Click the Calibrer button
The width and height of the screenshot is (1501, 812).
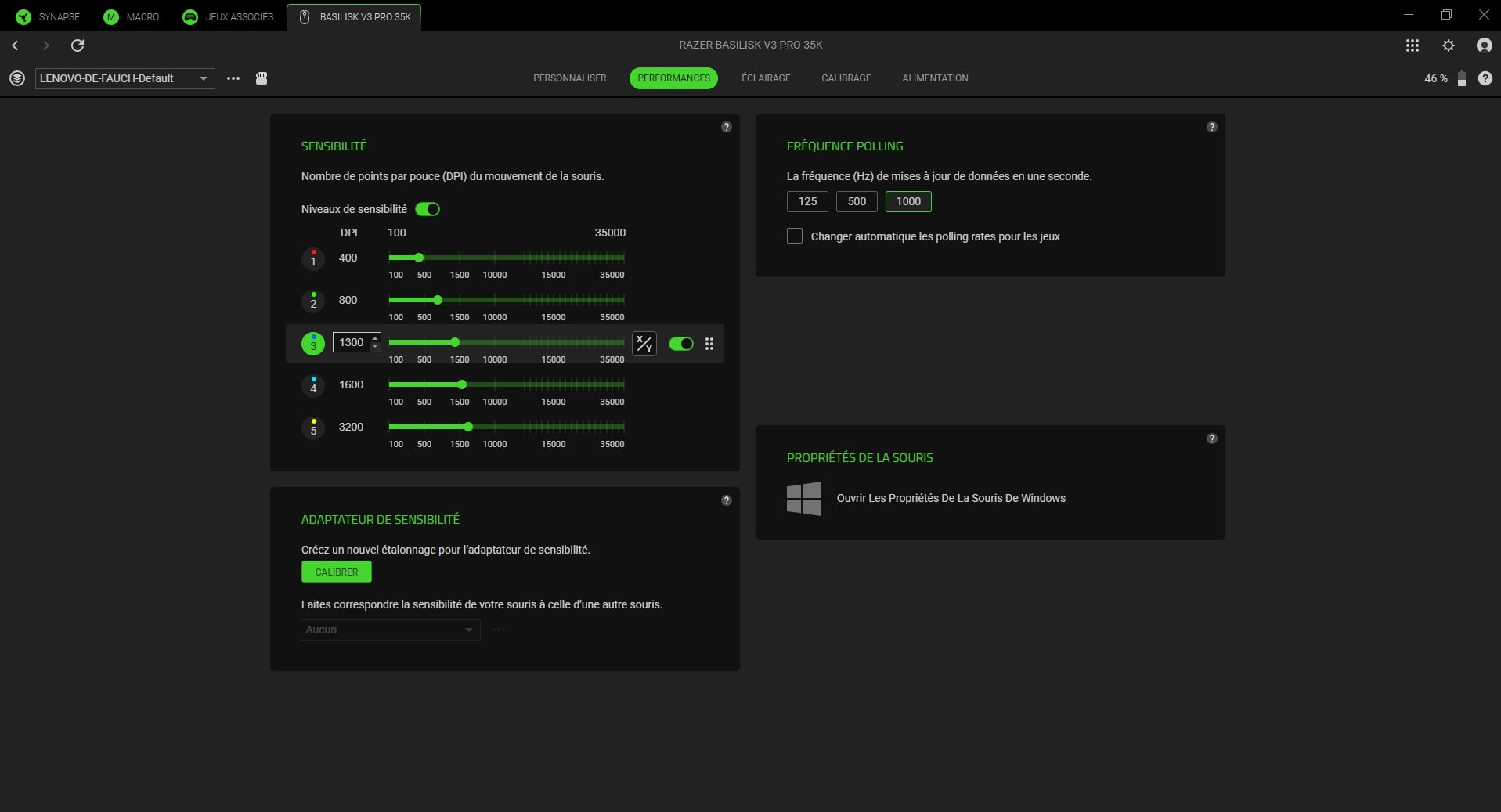point(336,572)
